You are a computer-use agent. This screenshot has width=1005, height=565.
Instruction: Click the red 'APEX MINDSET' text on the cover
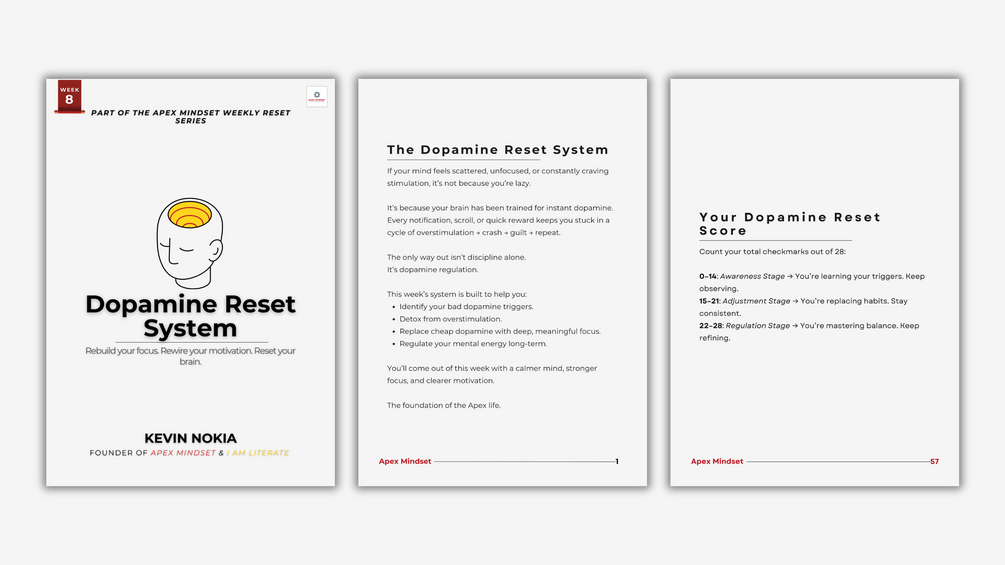pyautogui.click(x=183, y=453)
